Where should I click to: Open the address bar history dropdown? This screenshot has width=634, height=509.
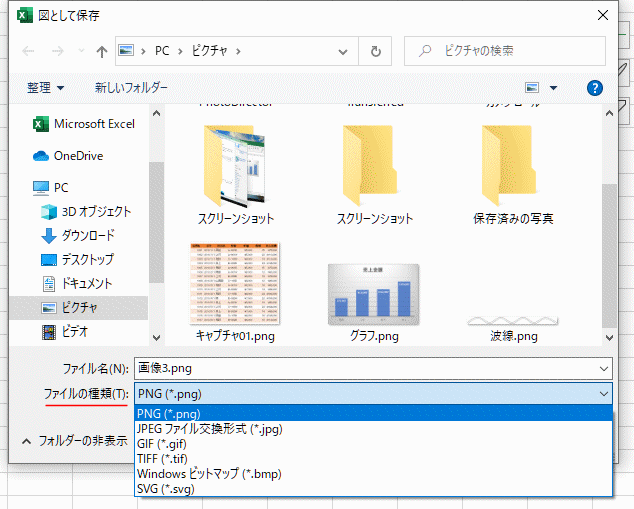[343, 51]
